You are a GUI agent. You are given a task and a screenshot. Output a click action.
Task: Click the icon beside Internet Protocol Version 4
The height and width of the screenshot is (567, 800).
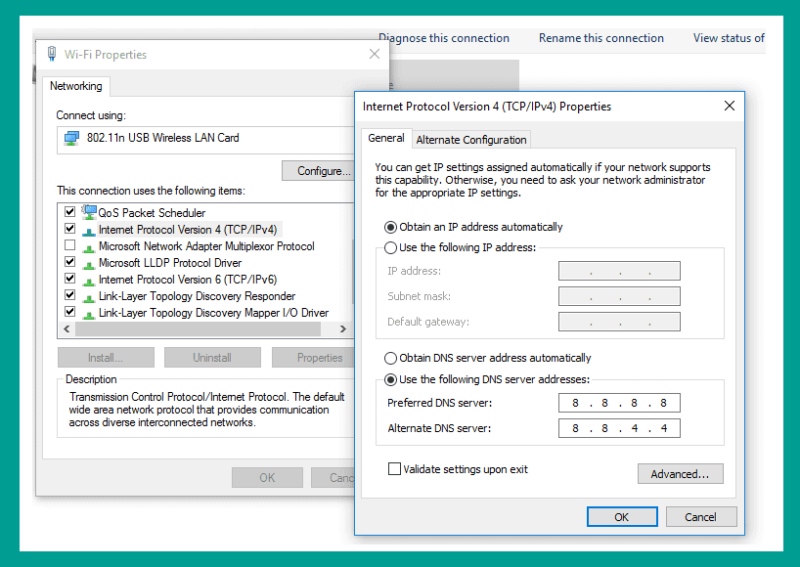89,231
